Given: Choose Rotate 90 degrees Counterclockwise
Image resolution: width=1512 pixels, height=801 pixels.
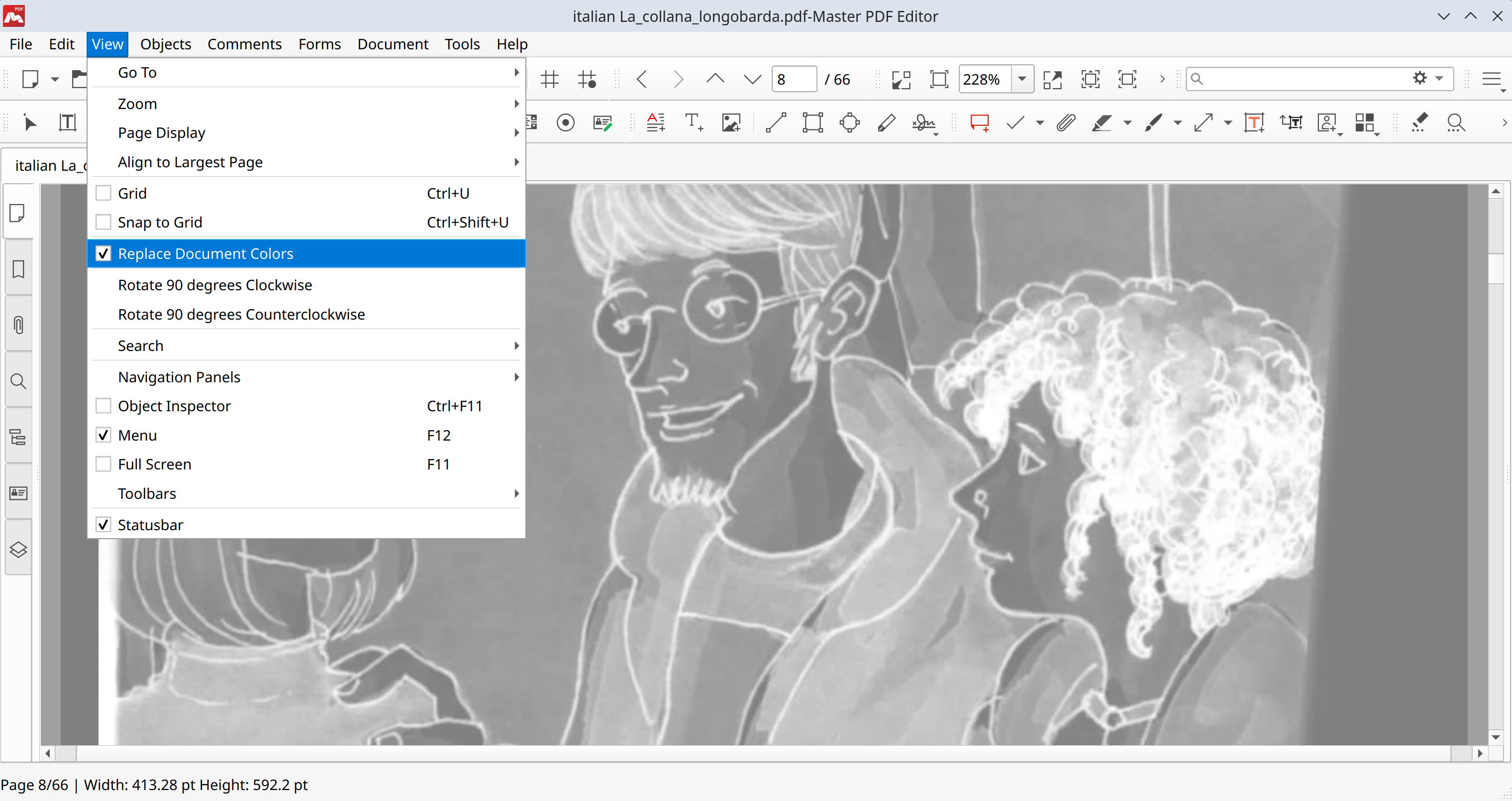Looking at the screenshot, I should coord(306,314).
